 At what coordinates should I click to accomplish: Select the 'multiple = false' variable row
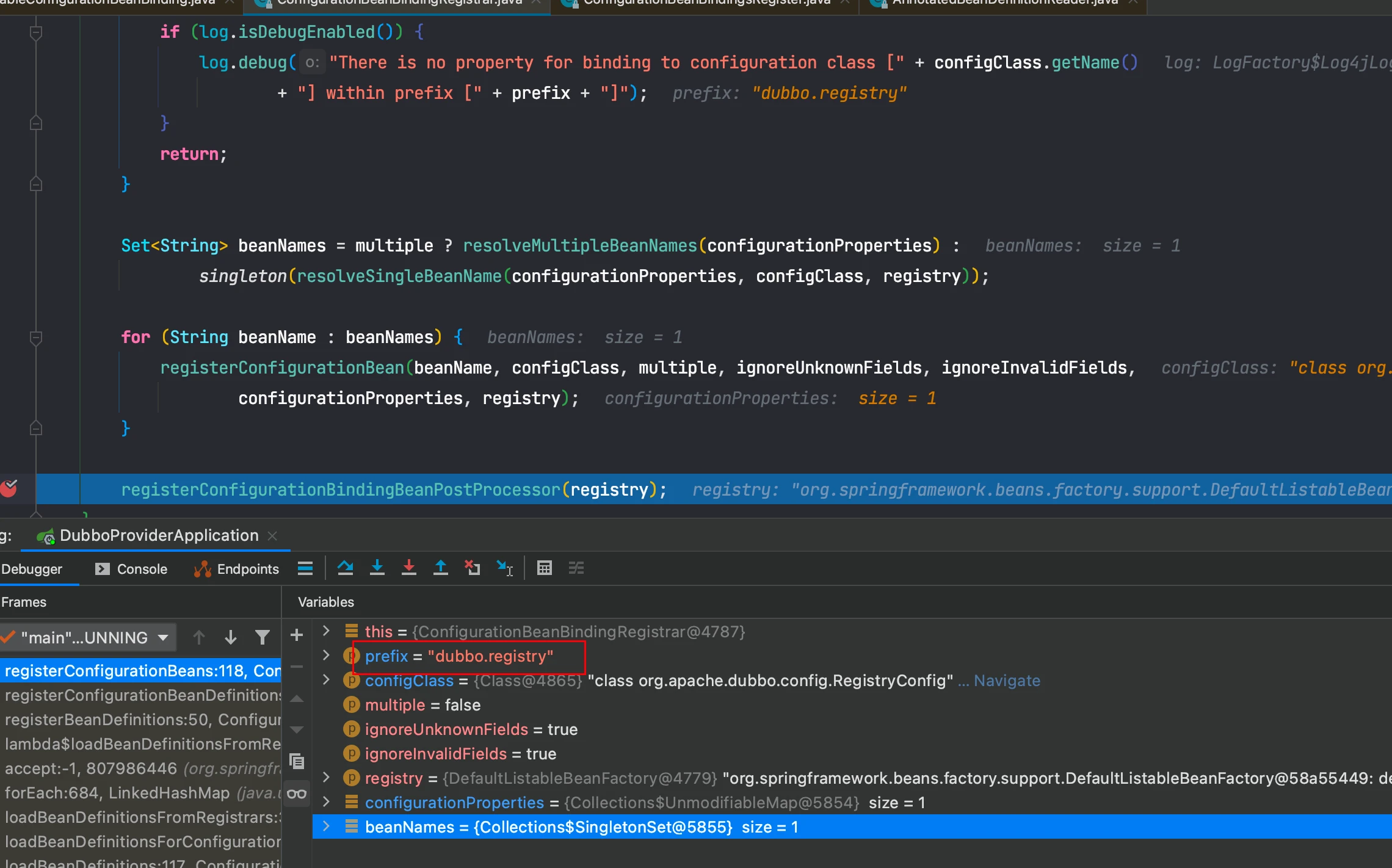click(x=852, y=705)
